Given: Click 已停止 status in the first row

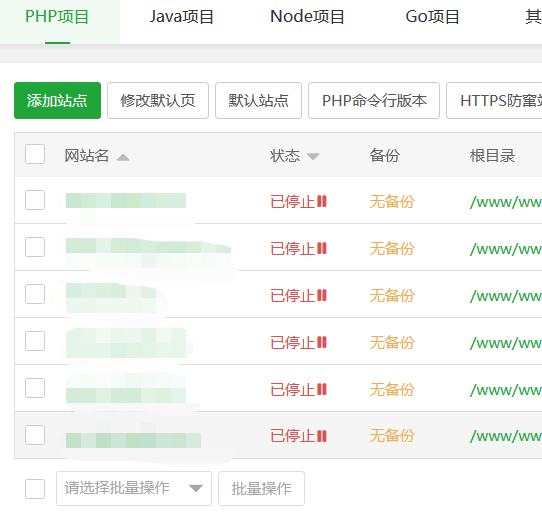Looking at the screenshot, I should [292, 201].
